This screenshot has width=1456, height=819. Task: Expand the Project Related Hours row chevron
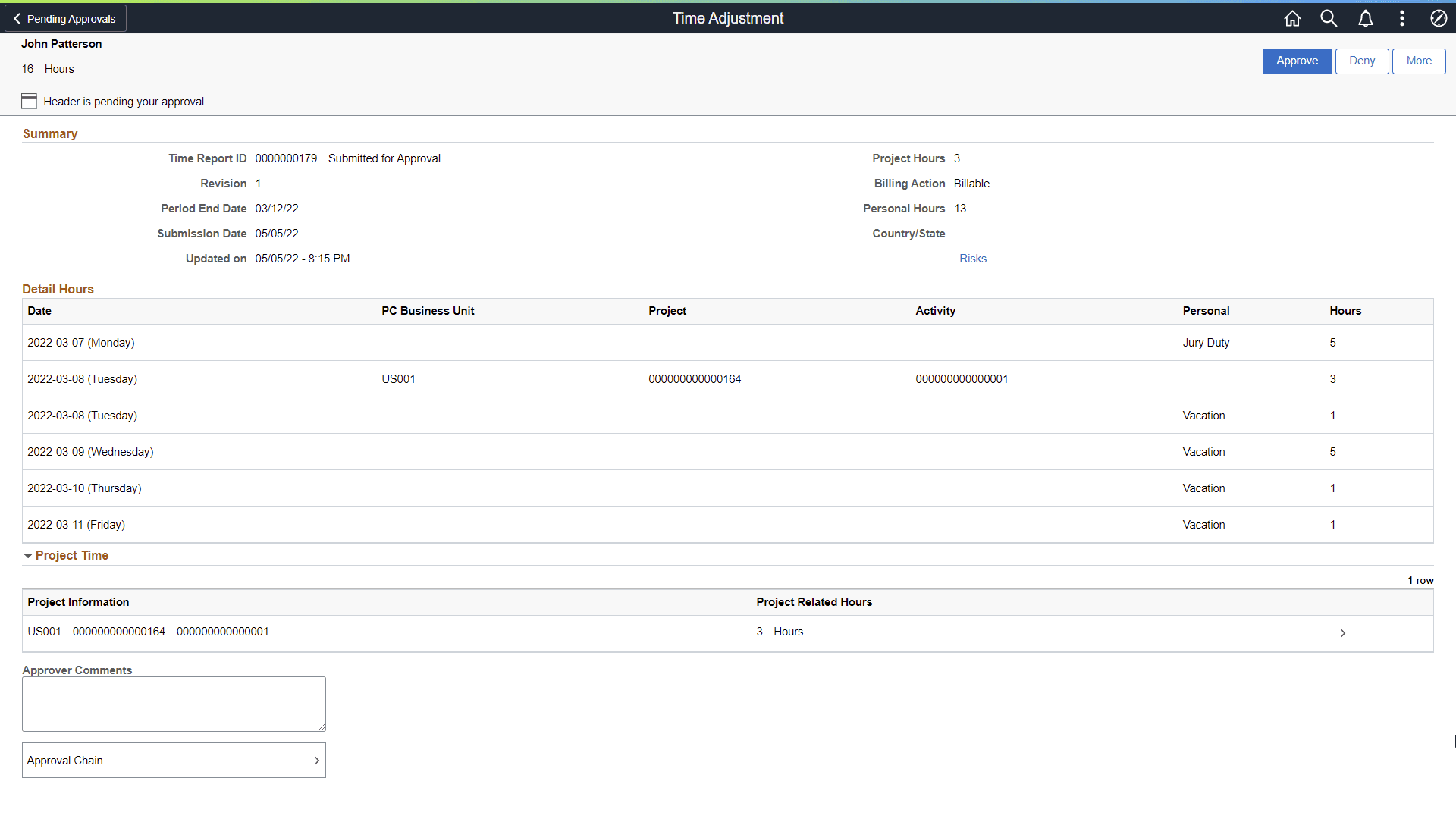pos(1343,632)
